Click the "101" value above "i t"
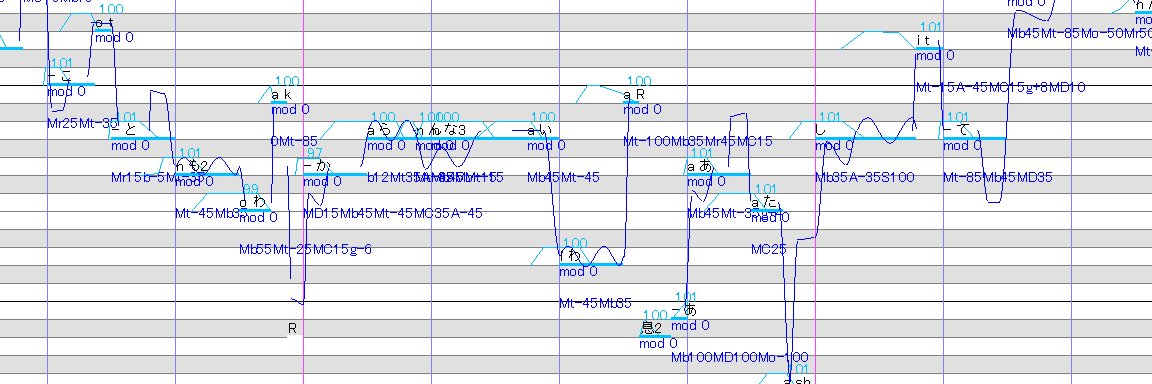Viewport: 1152px width, 384px height. [x=930, y=27]
